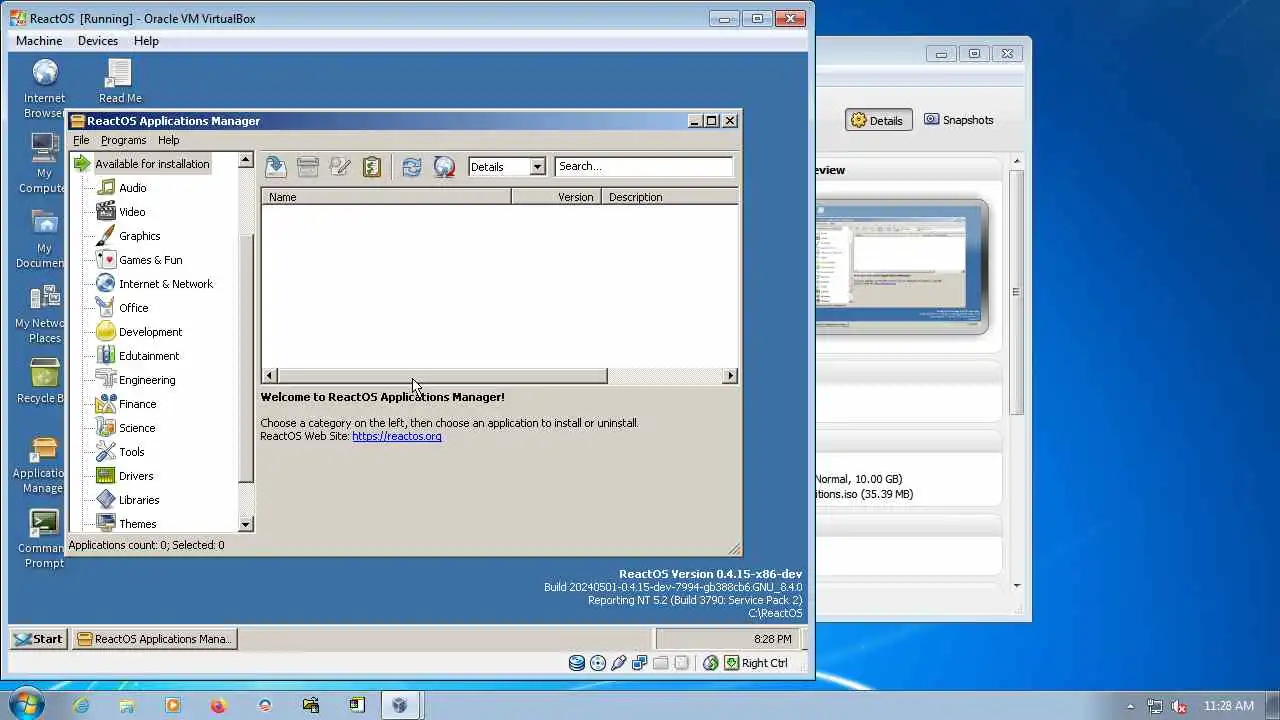Viewport: 1280px width, 720px height.
Task: Select the Graphics category
Action: (x=139, y=236)
